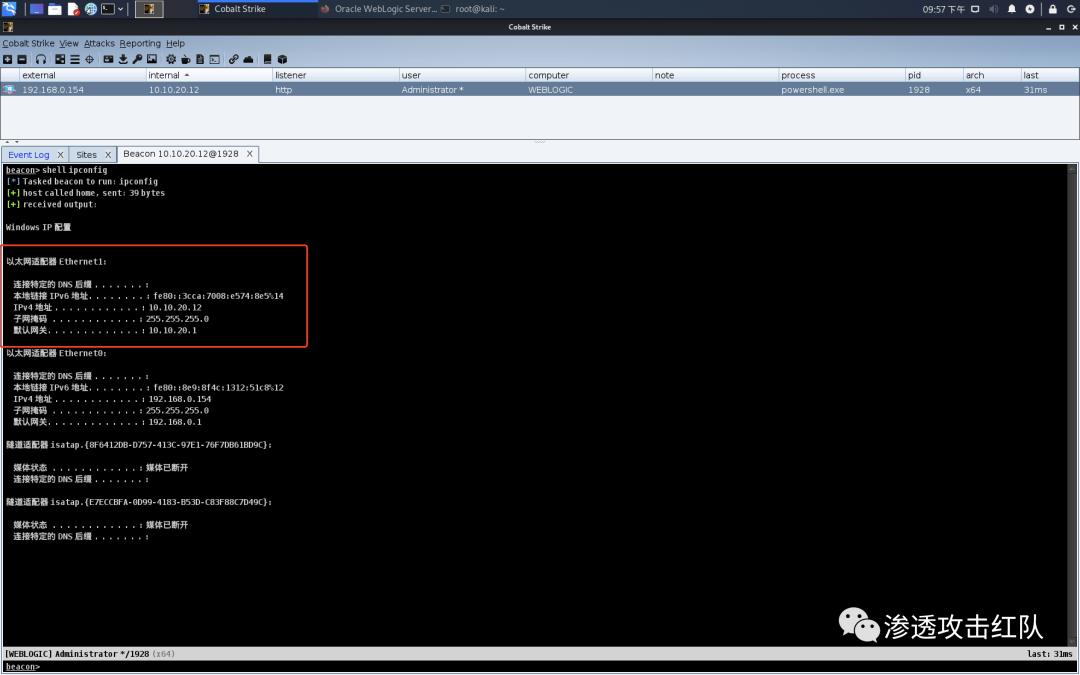This screenshot has width=1080, height=675.
Task: Open the Help menu
Action: pyautogui.click(x=175, y=43)
